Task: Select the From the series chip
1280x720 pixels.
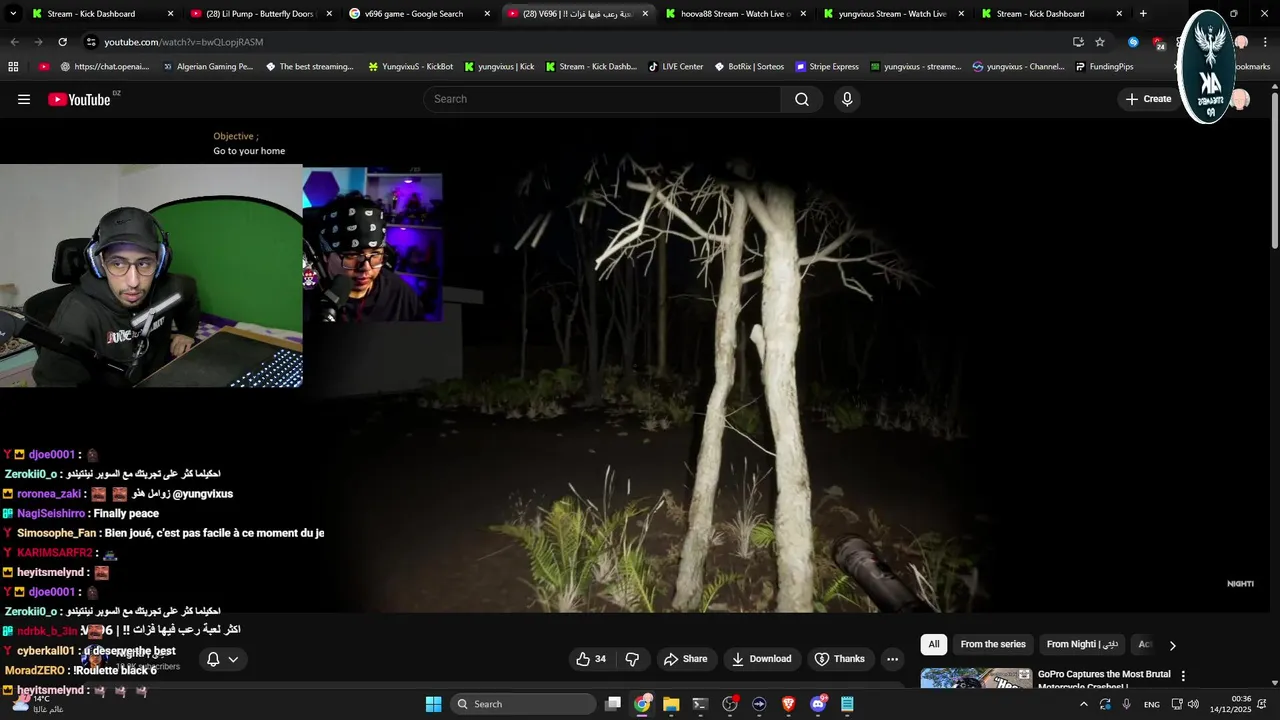Action: (993, 644)
